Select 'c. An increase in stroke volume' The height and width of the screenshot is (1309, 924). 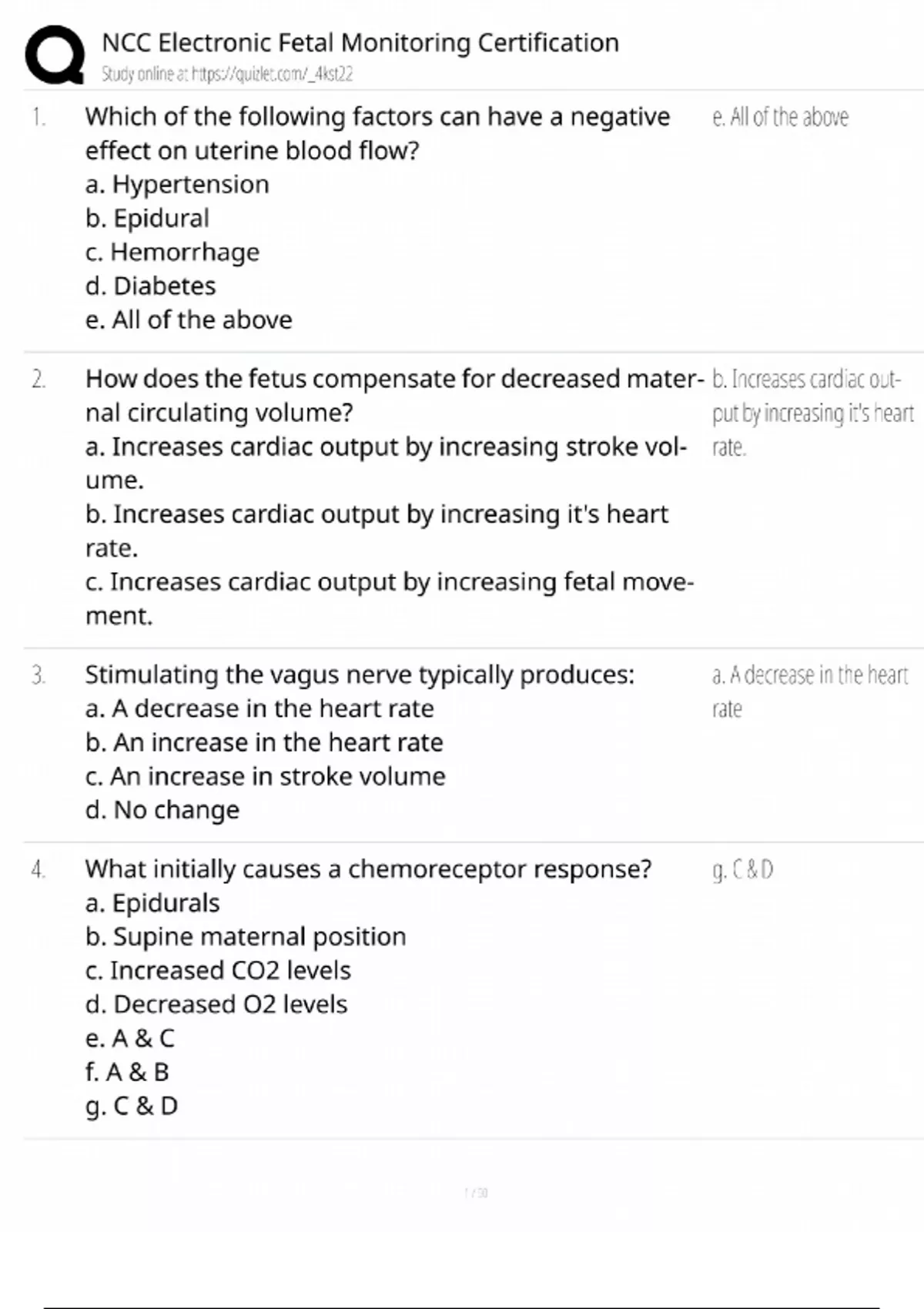tap(266, 776)
